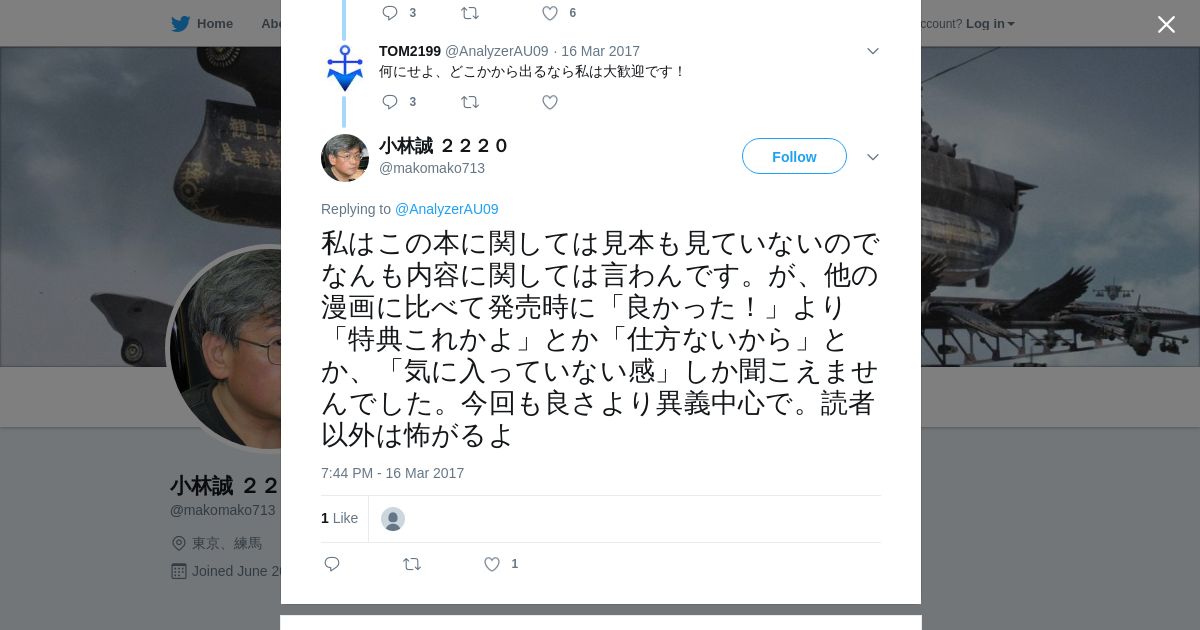Retweet TOM2199's 16 Mar tweet
Viewport: 1200px width, 630px height.
tap(470, 102)
